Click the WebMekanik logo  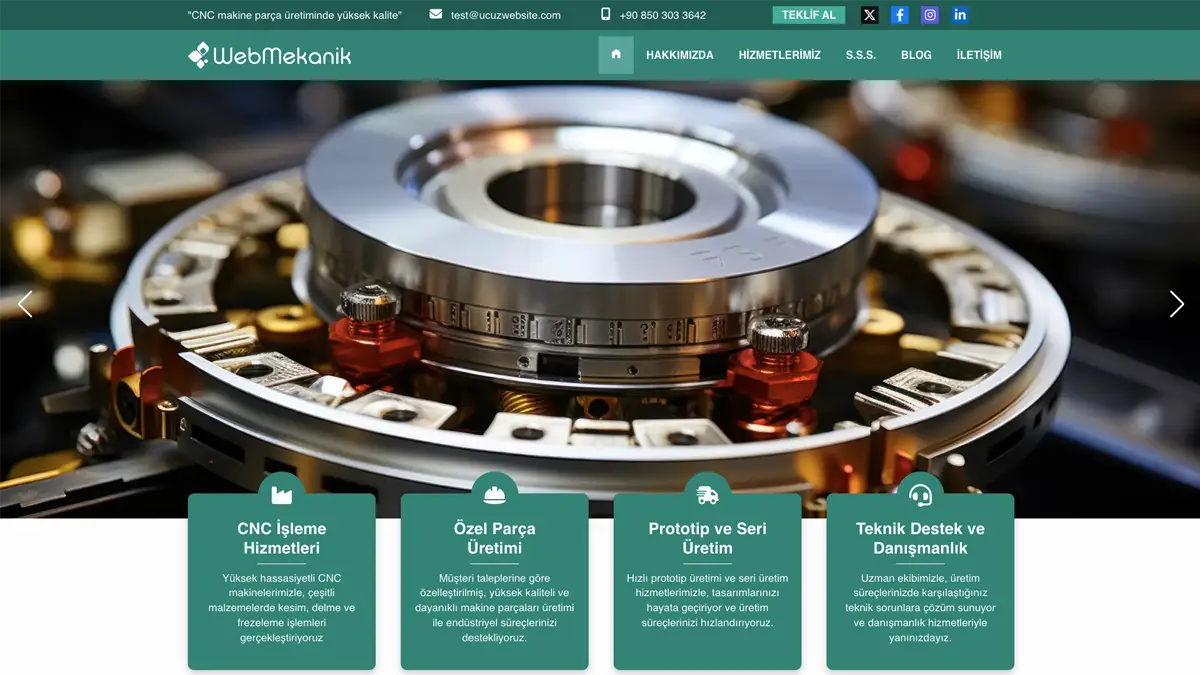tap(270, 55)
